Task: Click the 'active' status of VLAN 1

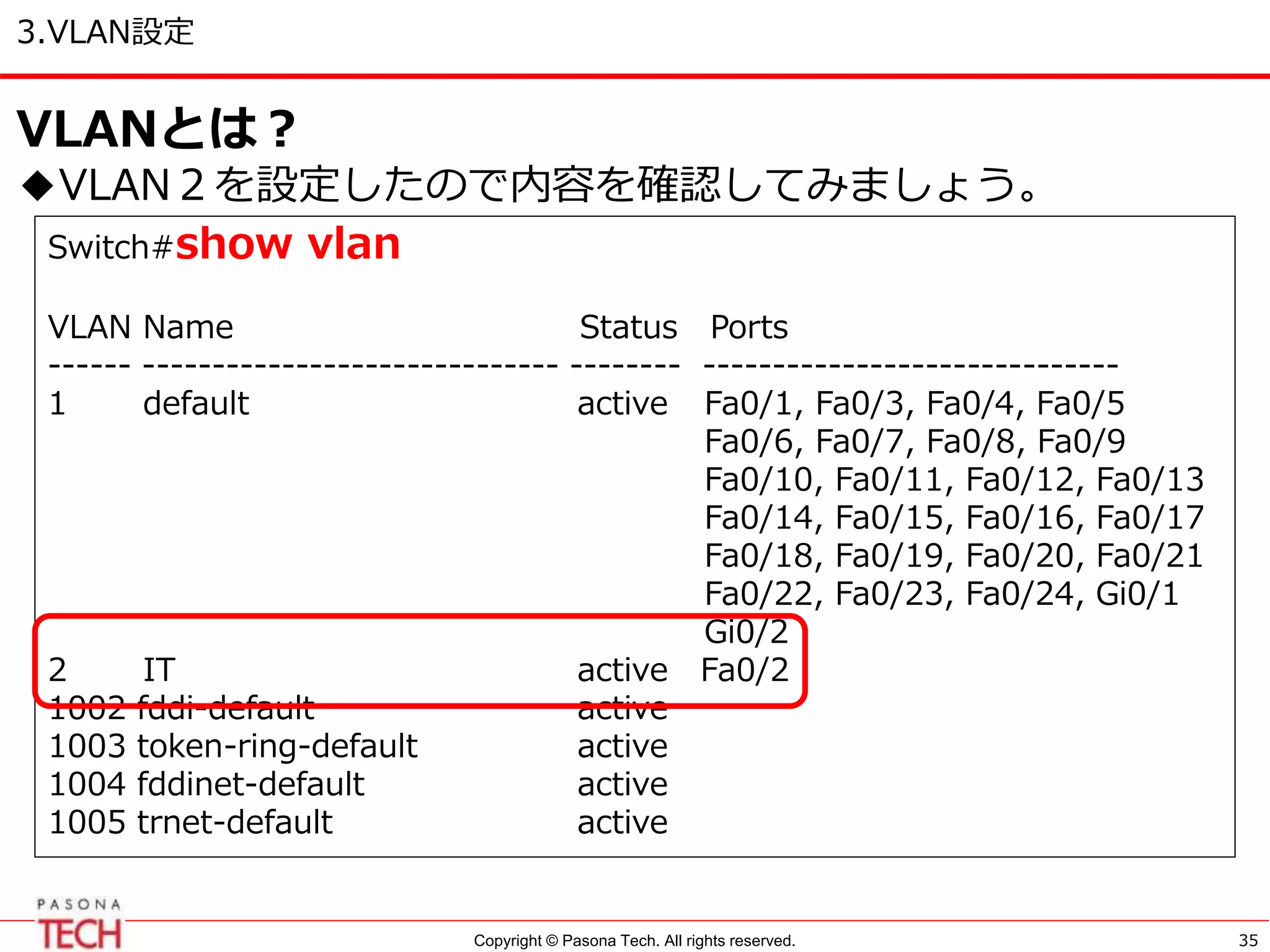Action: click(x=623, y=403)
